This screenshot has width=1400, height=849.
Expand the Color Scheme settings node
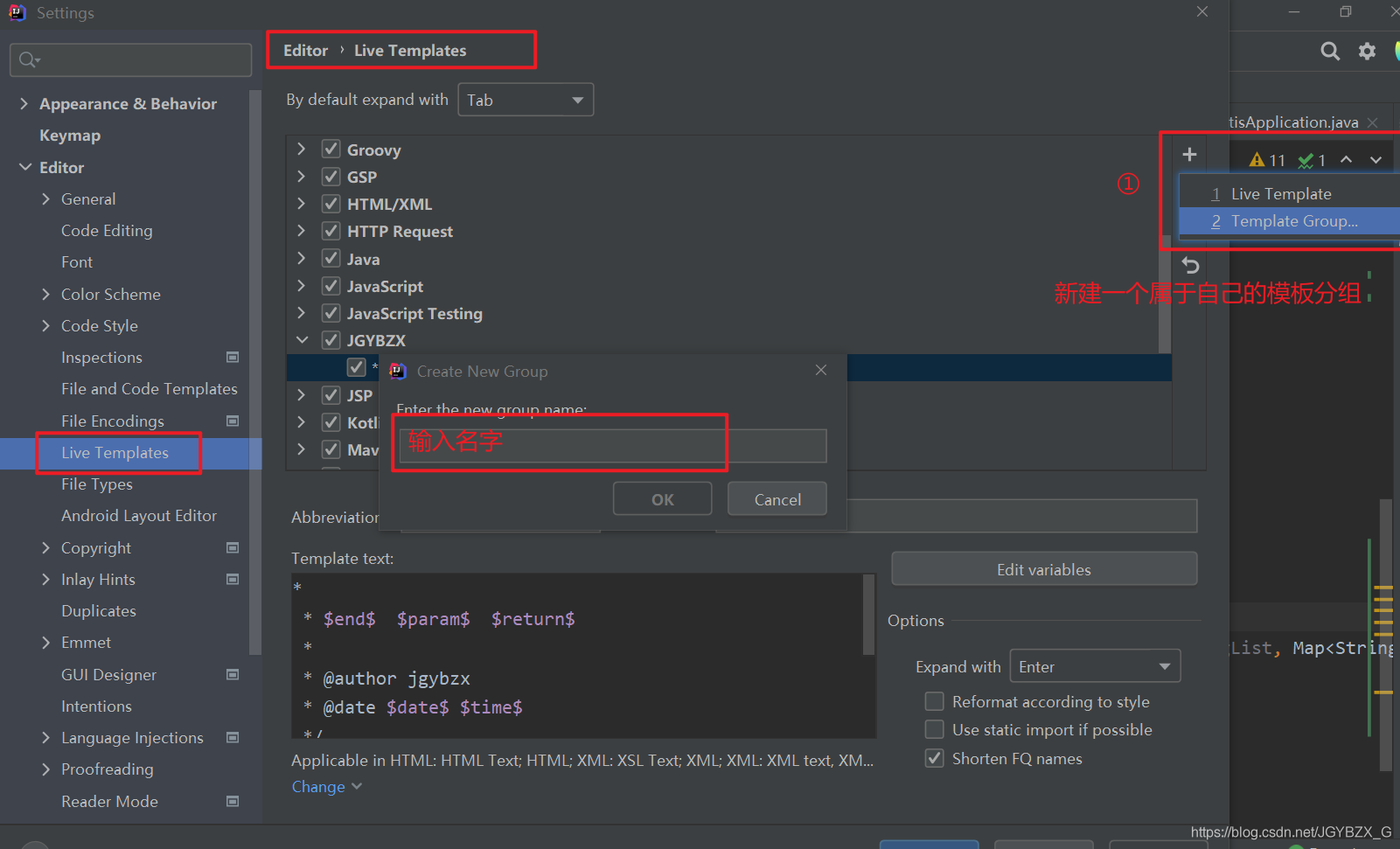click(45, 294)
